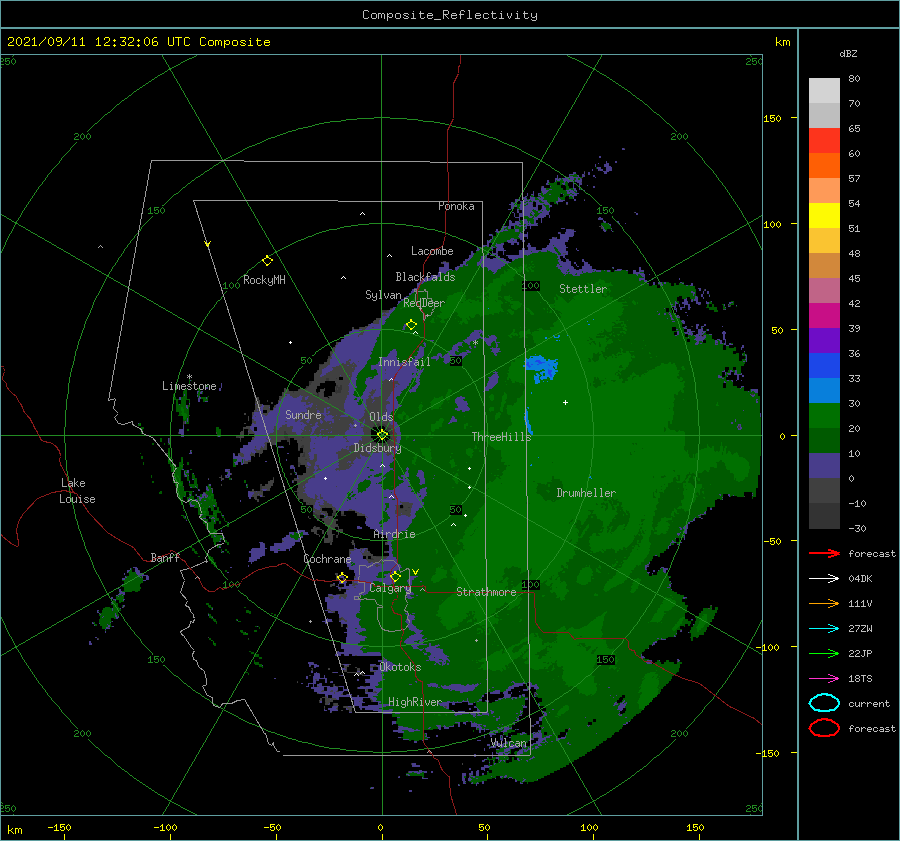Select the Innisfail label
This screenshot has height=841, width=900.
coord(404,362)
